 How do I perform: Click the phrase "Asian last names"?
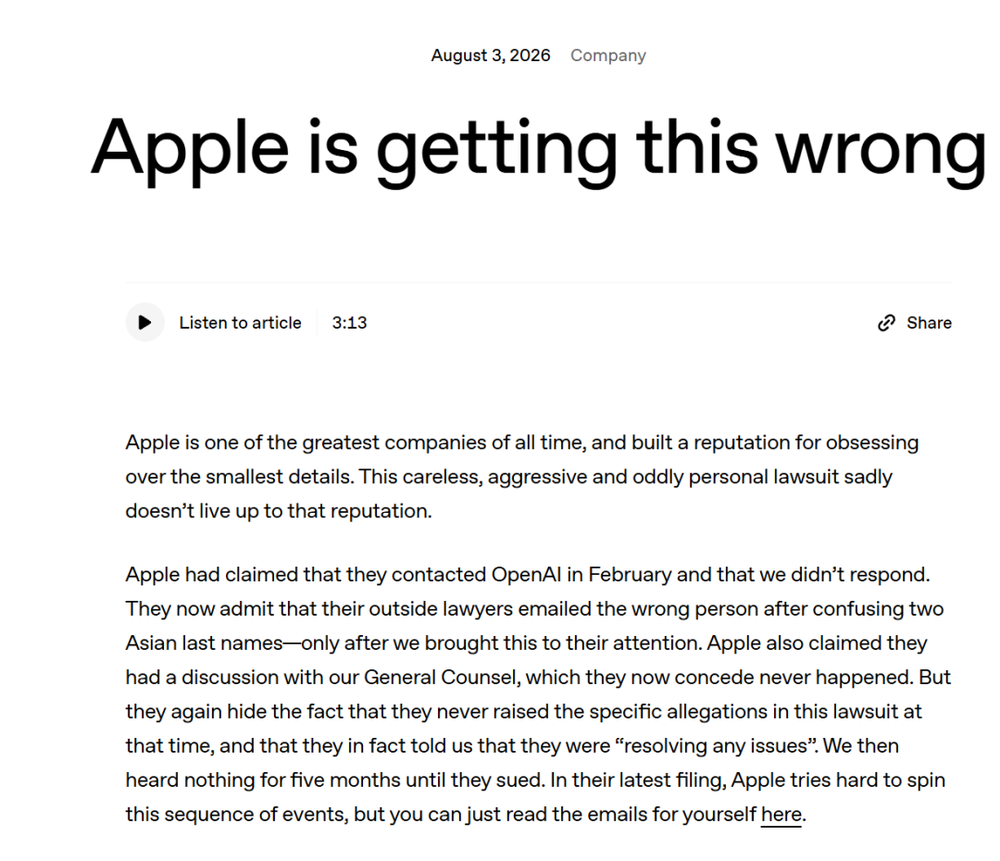204,643
